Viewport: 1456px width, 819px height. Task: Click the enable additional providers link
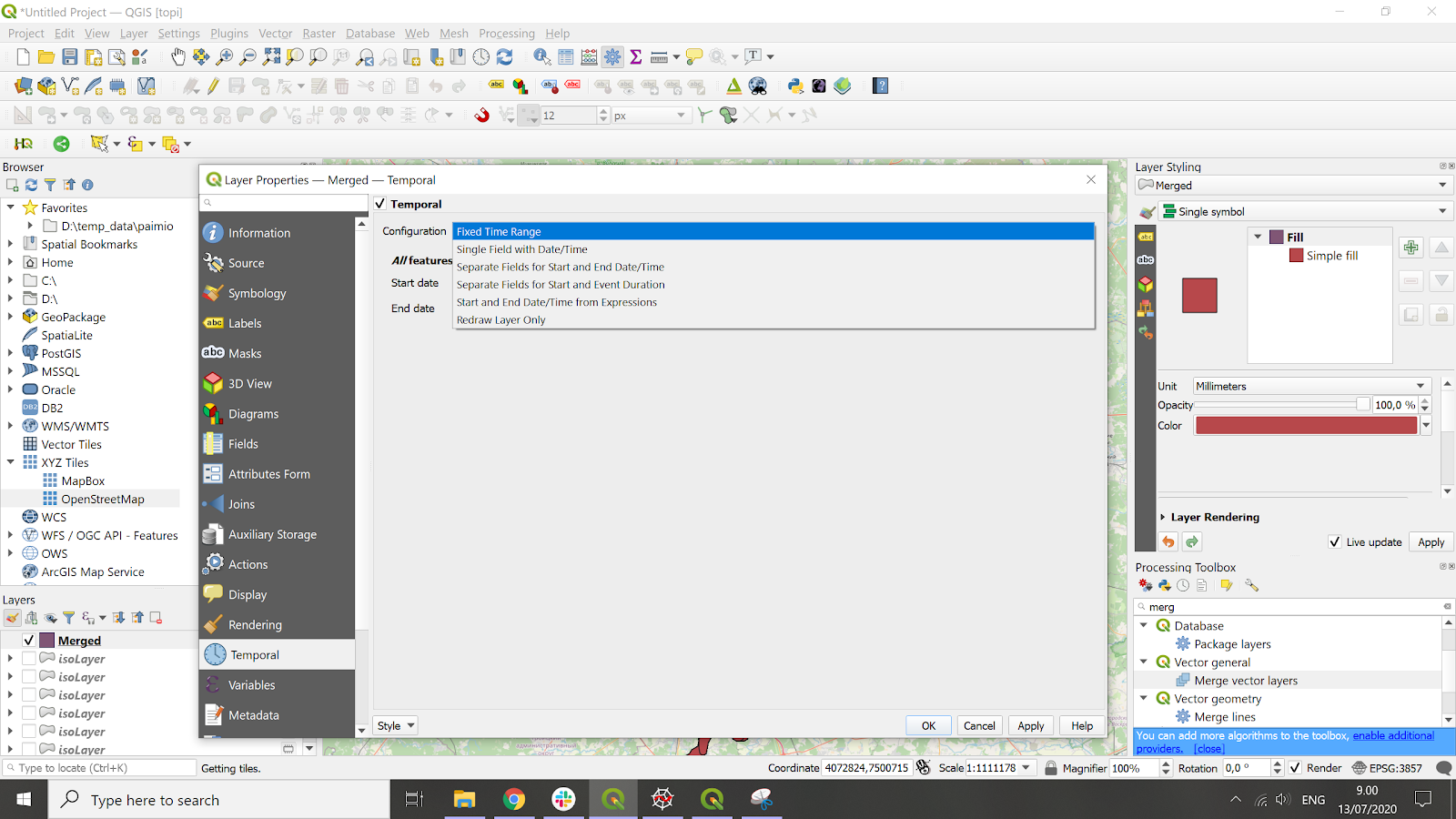point(1393,735)
